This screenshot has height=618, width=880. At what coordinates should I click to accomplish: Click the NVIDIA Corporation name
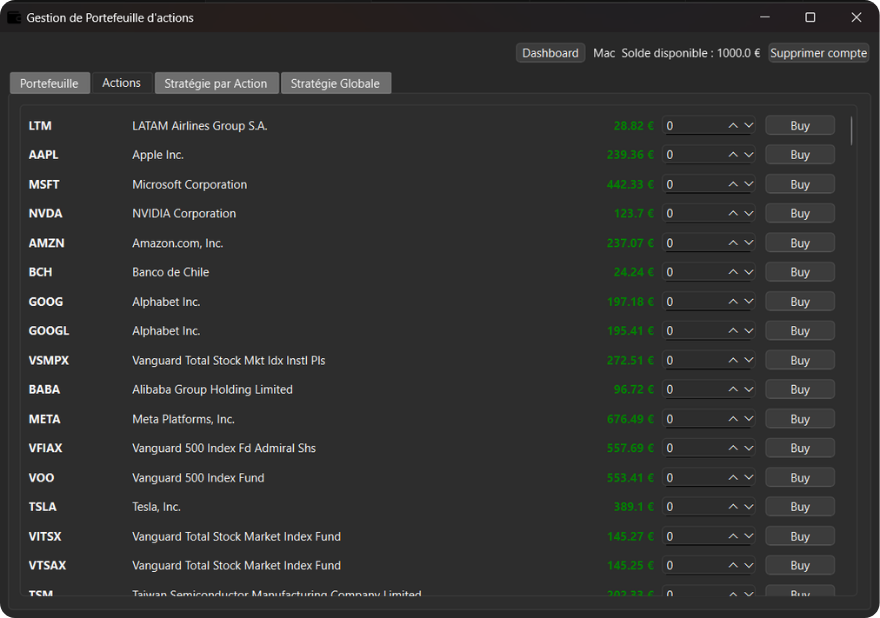click(184, 213)
